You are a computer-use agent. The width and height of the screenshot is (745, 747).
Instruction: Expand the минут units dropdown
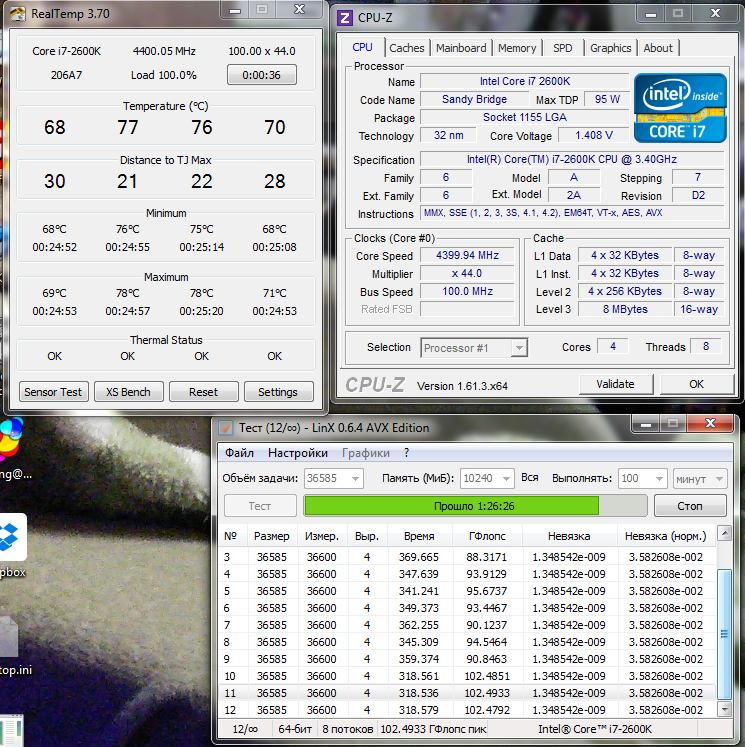coord(719,478)
